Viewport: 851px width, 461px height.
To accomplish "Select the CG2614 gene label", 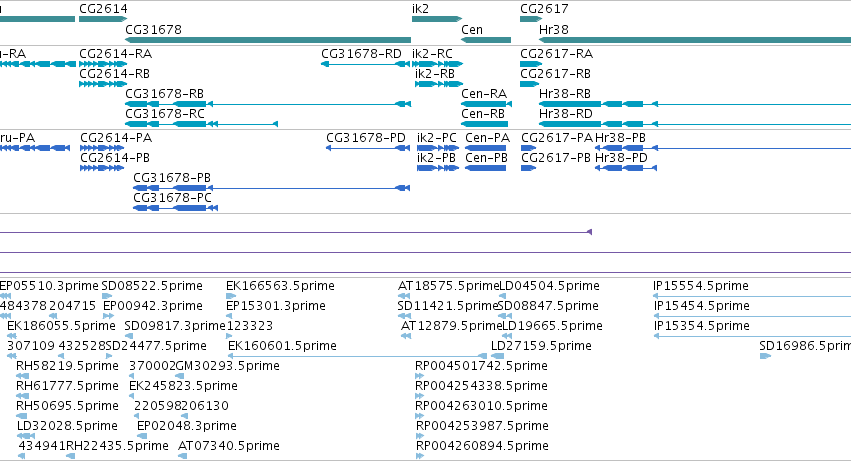I will [103, 9].
